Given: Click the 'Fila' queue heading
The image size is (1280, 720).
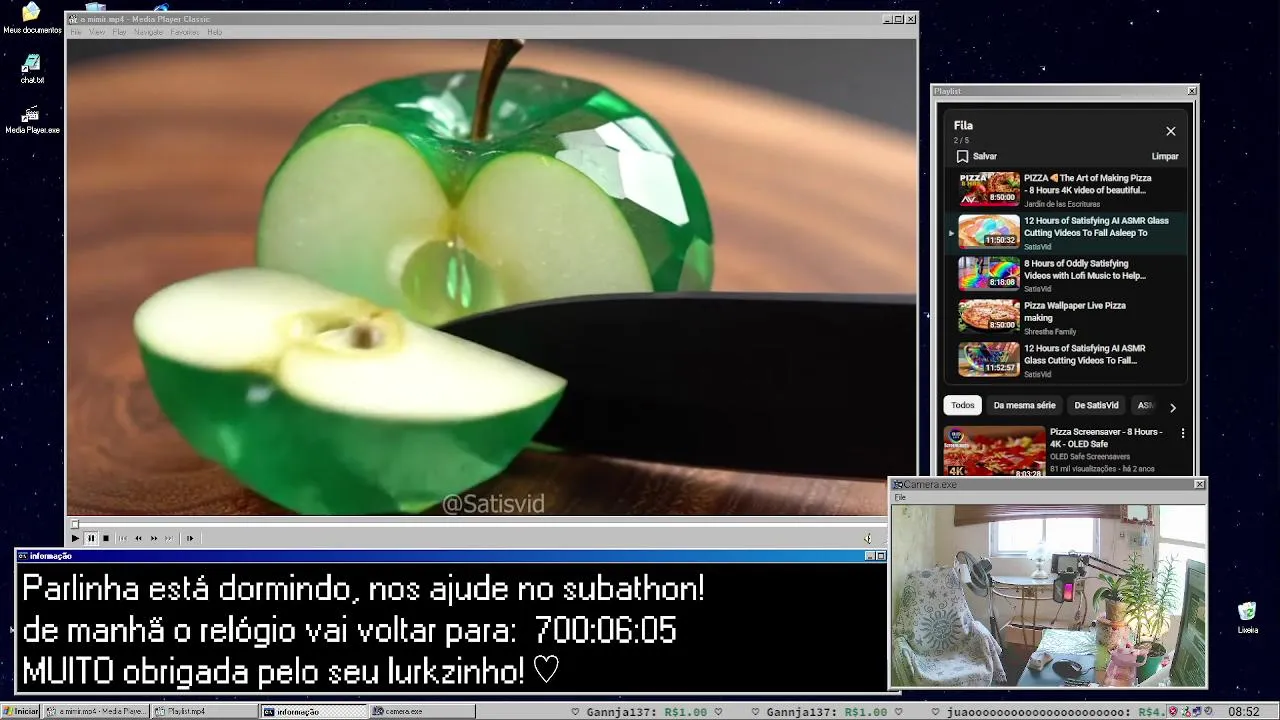Looking at the screenshot, I should (963, 125).
